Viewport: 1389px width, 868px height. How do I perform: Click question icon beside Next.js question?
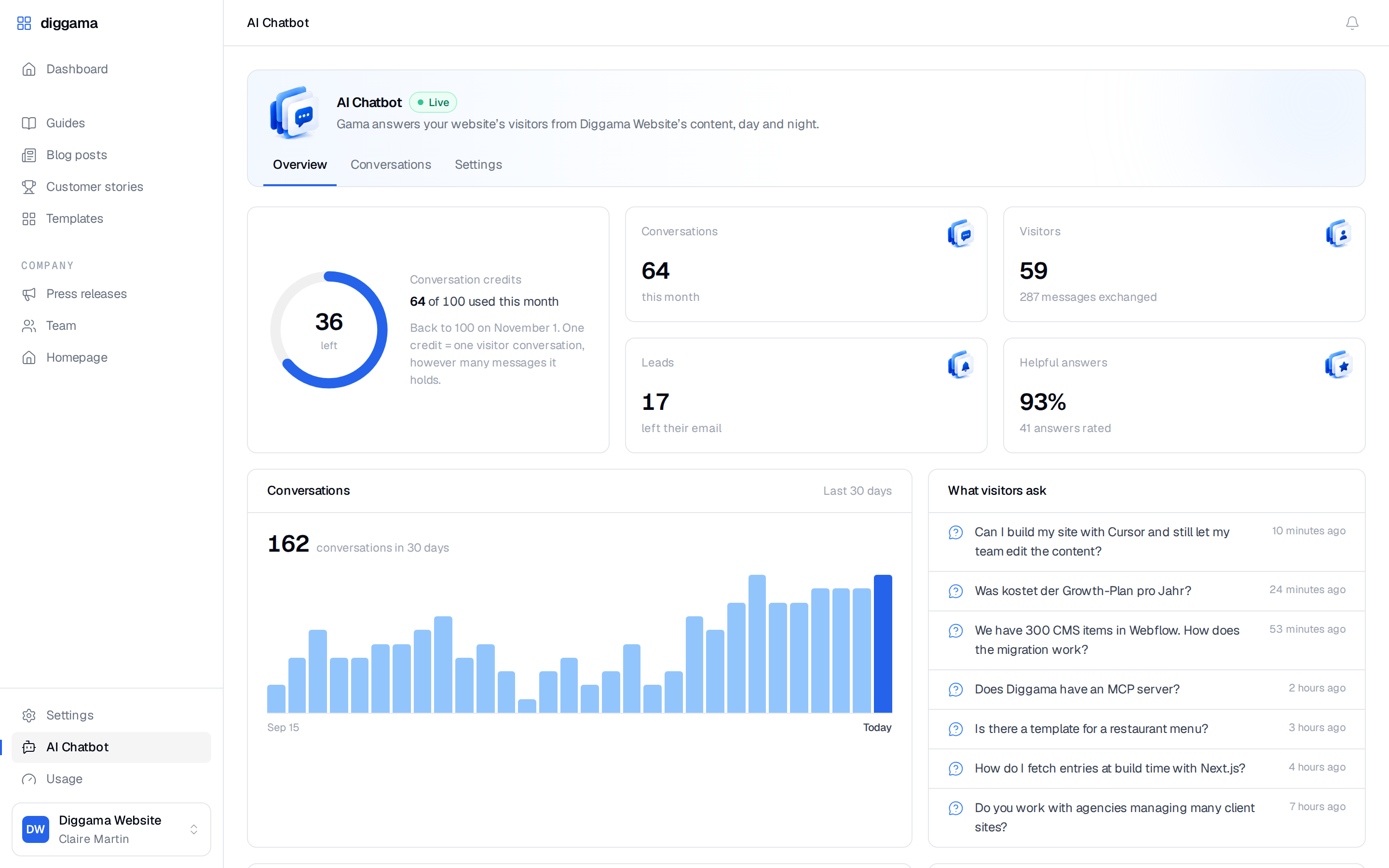click(x=955, y=768)
